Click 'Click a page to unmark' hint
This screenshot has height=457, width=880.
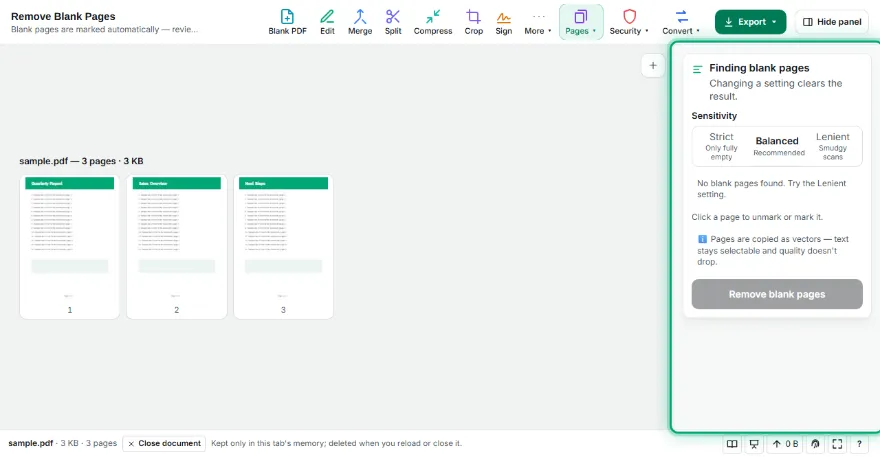757,217
